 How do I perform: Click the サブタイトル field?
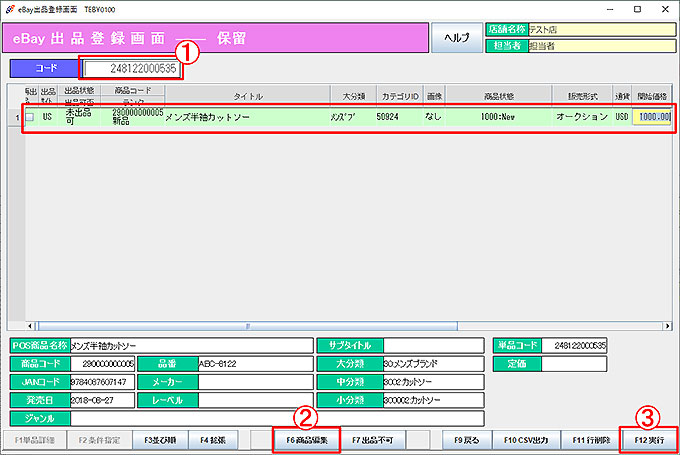(434, 345)
